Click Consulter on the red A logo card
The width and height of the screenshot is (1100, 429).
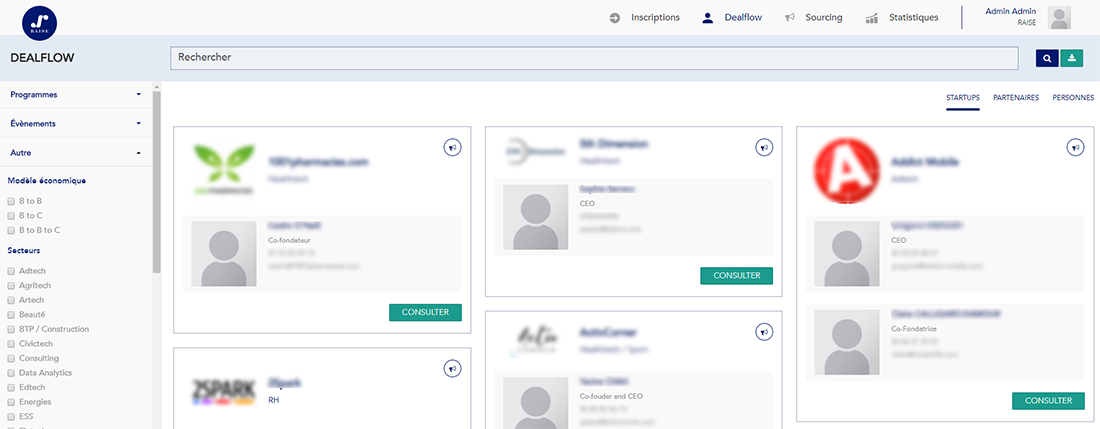pyautogui.click(x=1048, y=401)
